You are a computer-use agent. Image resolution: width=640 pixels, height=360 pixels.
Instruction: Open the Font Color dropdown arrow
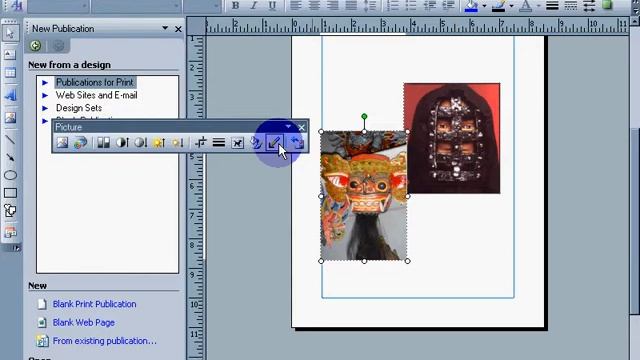(539, 6)
